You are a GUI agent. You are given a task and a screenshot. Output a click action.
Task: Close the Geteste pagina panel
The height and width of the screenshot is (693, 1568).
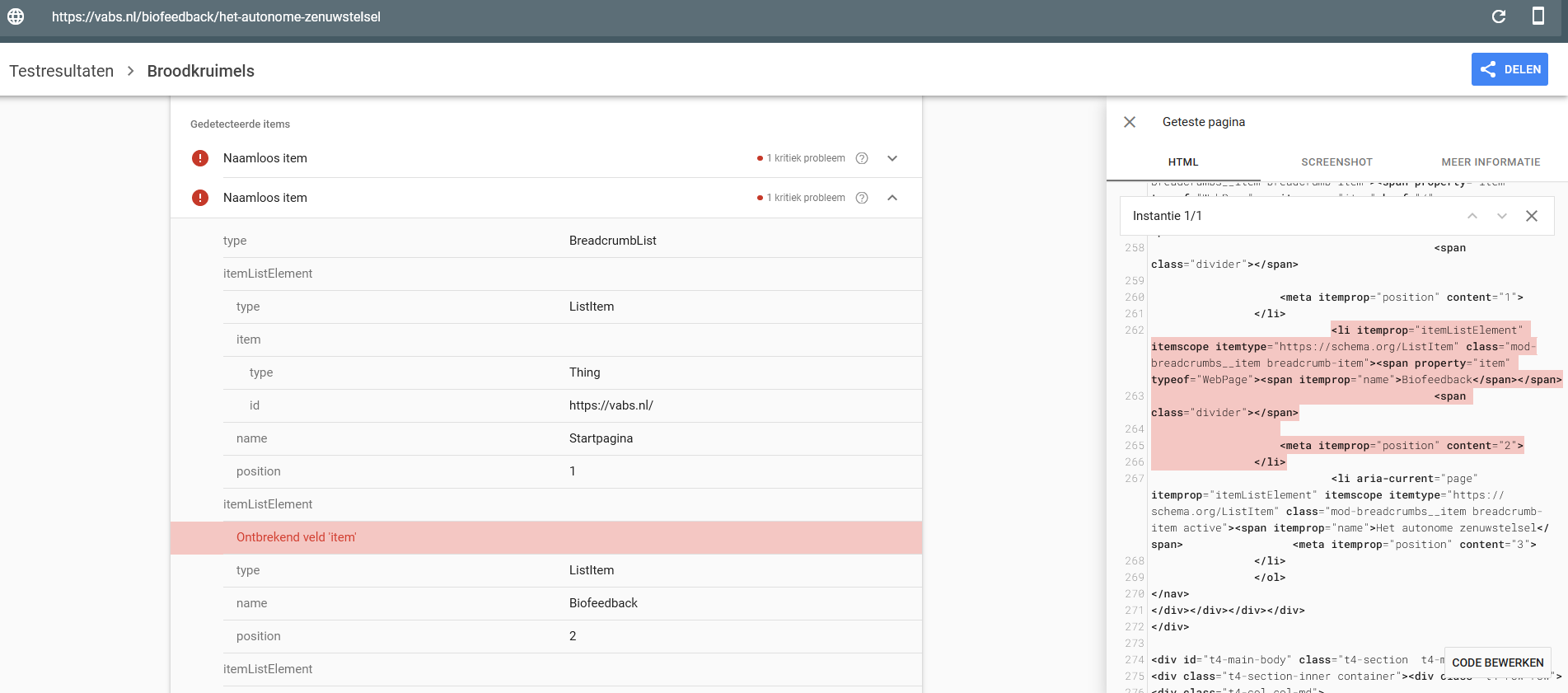(x=1129, y=122)
